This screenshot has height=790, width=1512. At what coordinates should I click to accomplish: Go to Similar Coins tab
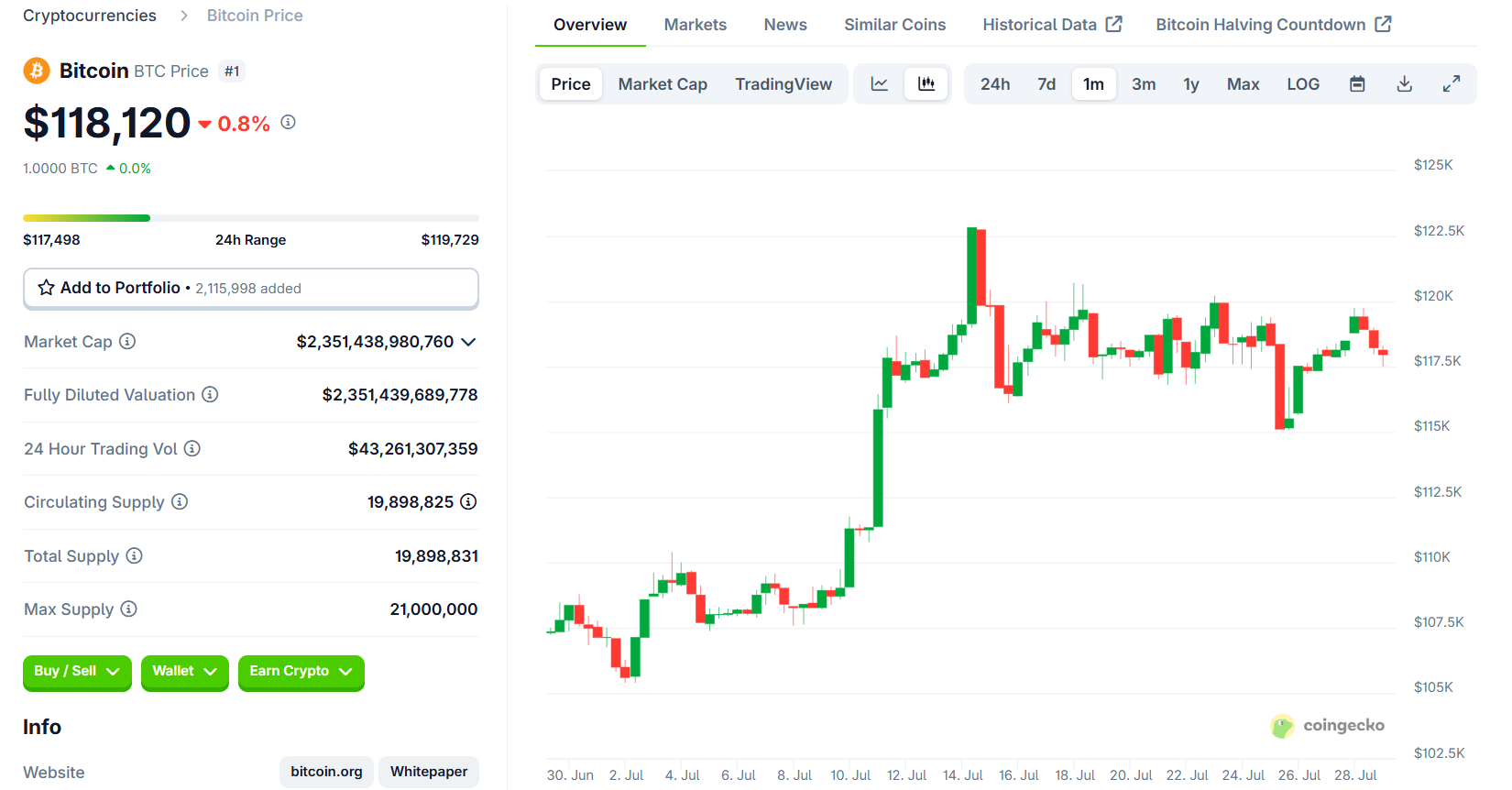pos(894,25)
